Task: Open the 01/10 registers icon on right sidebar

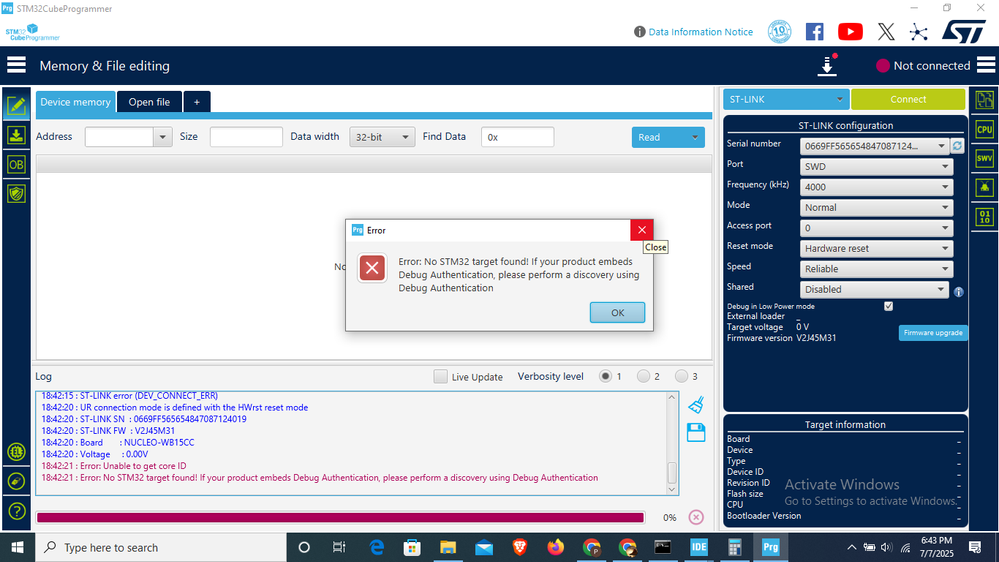Action: (984, 217)
